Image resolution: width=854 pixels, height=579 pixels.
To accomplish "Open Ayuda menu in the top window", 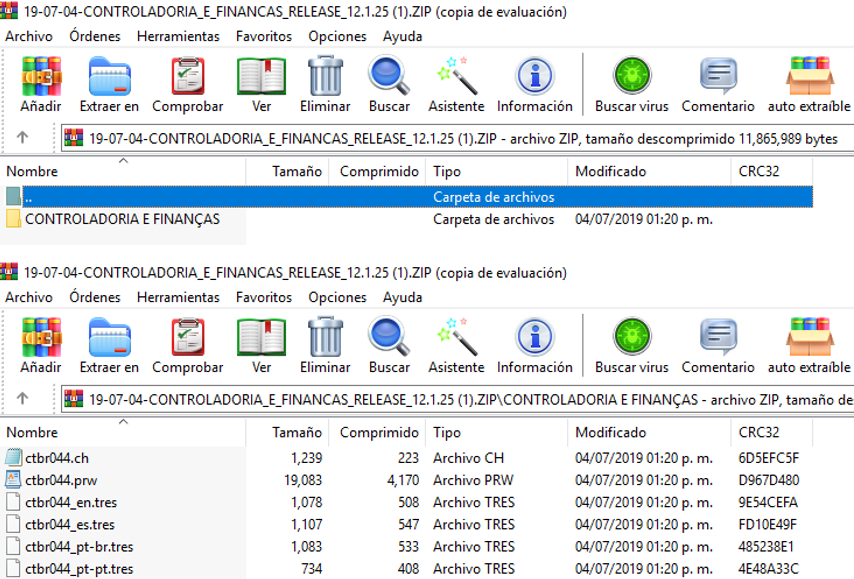I will 402,36.
